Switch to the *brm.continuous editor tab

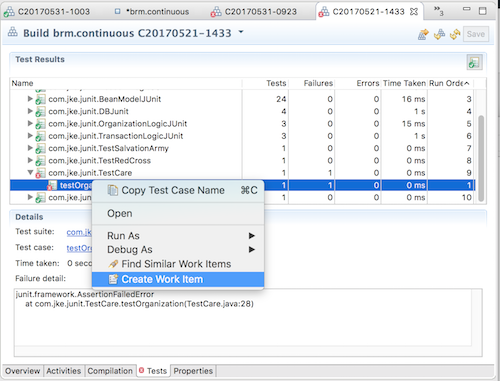152,12
